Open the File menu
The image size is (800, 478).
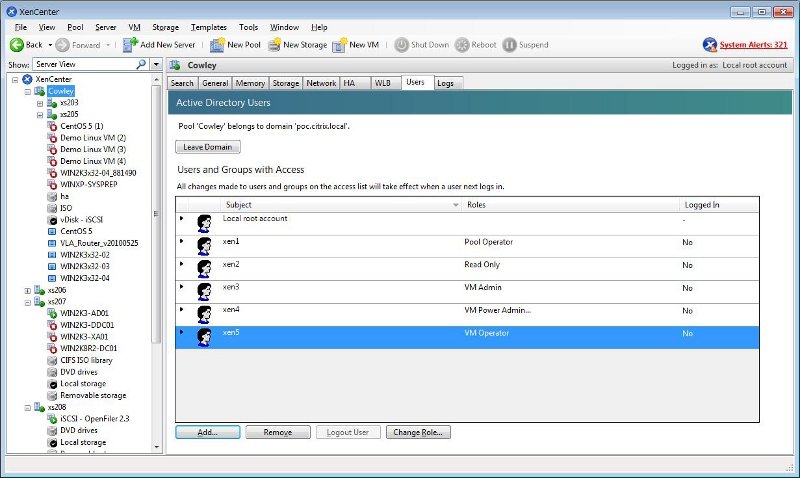[21, 27]
